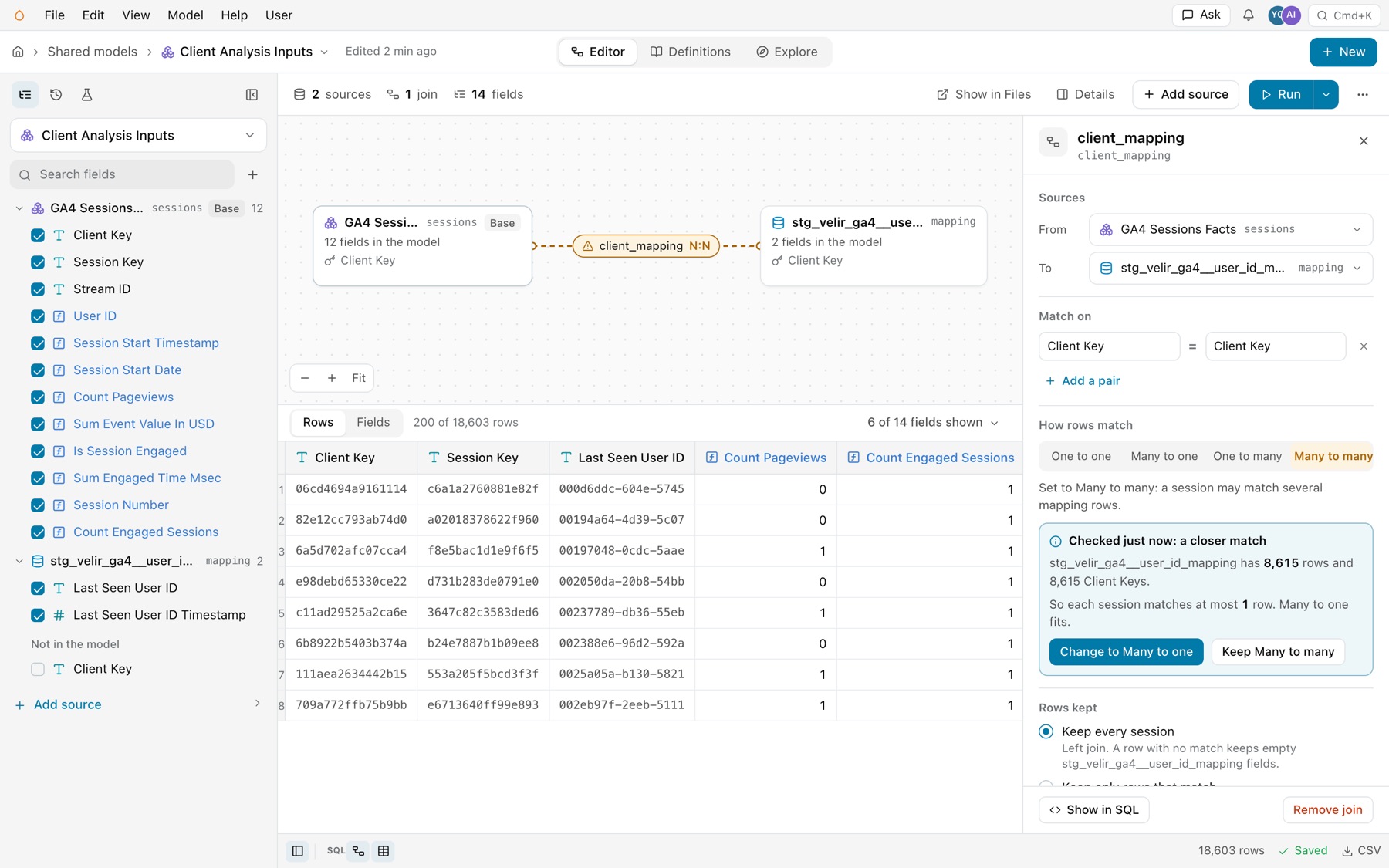Open the To source dropdown
This screenshot has width=1389, height=868.
[x=1231, y=269]
